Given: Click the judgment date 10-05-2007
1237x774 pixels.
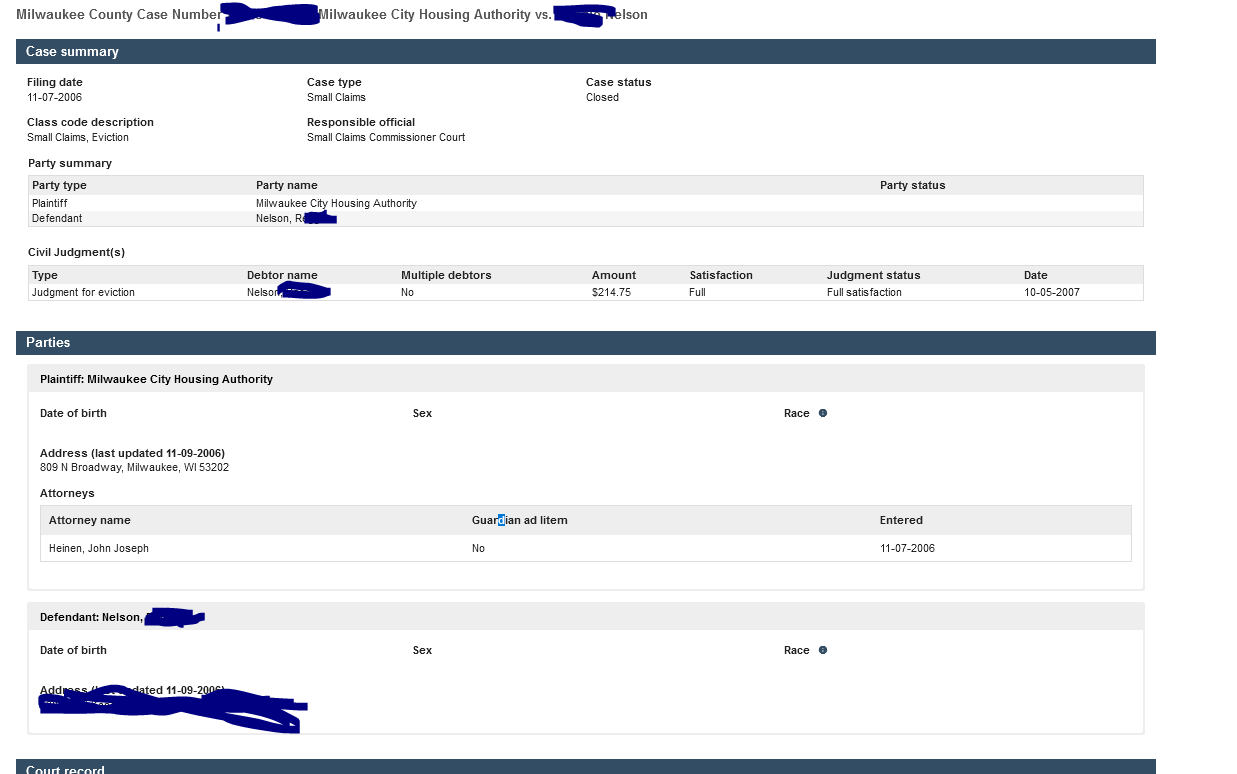Looking at the screenshot, I should pyautogui.click(x=1051, y=292).
